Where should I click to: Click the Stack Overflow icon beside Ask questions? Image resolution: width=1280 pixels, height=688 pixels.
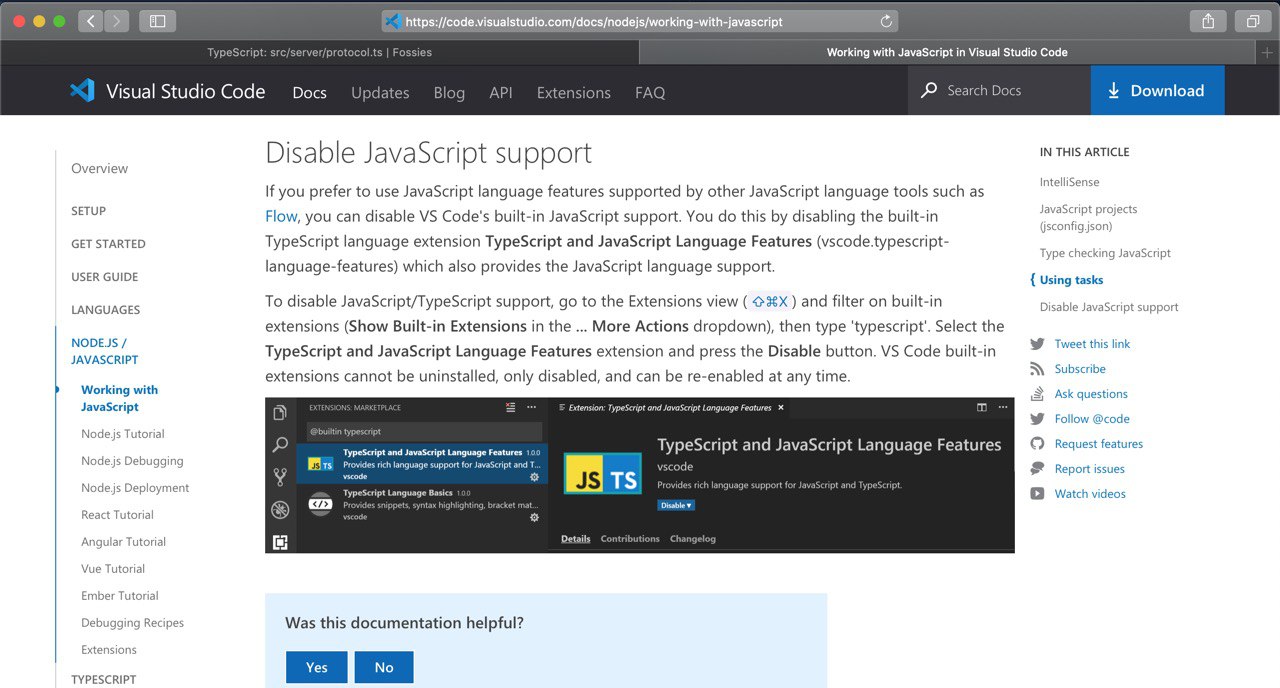[1037, 394]
